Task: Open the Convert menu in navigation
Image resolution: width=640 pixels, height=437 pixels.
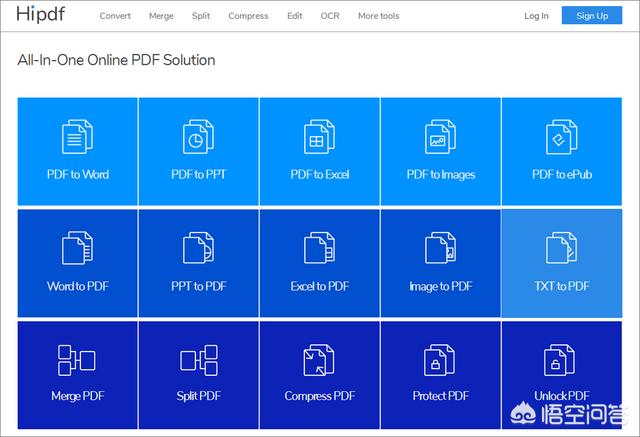Action: pyautogui.click(x=115, y=16)
